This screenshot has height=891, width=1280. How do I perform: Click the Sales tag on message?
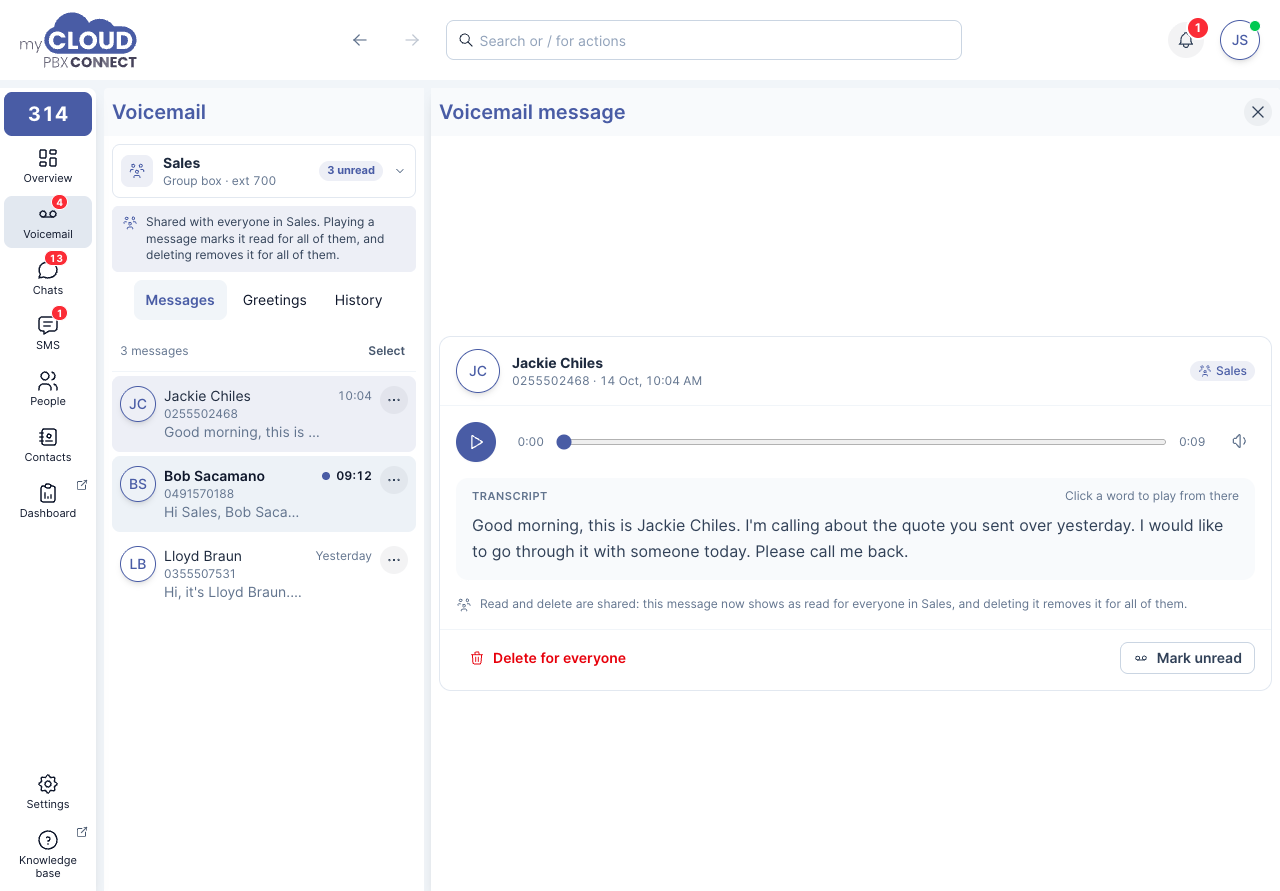(1222, 371)
